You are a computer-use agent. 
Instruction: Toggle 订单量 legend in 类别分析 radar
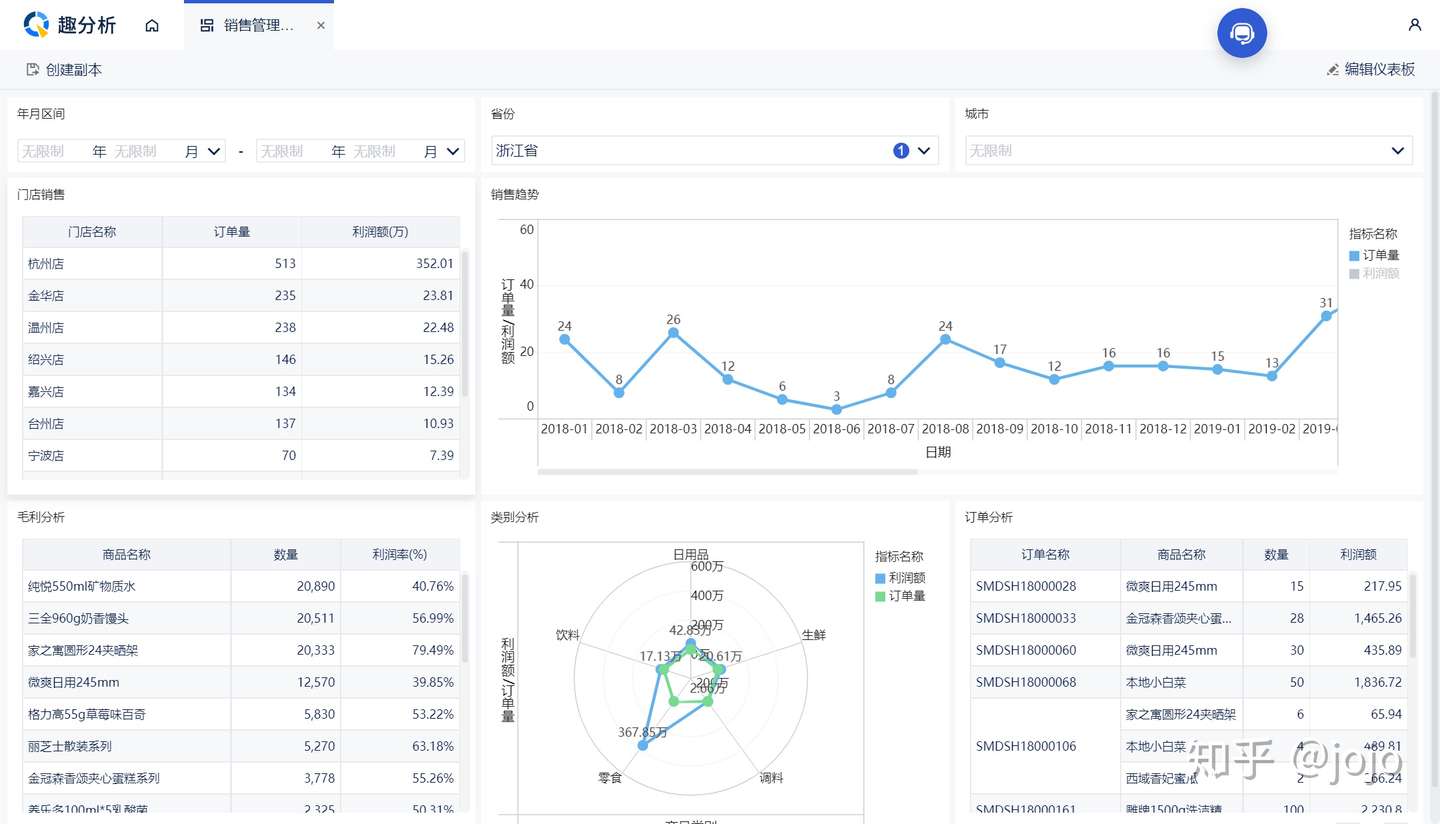point(900,596)
